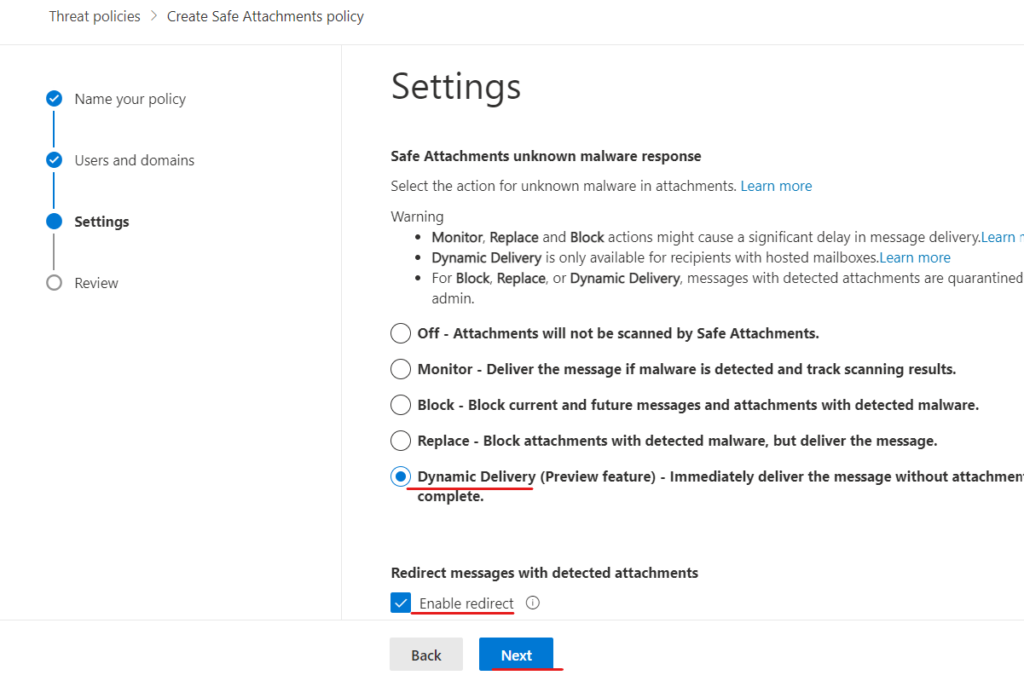The image size is (1024, 681).
Task: Open Learn more link for Dynamic Delivery mailboxes
Action: click(914, 258)
